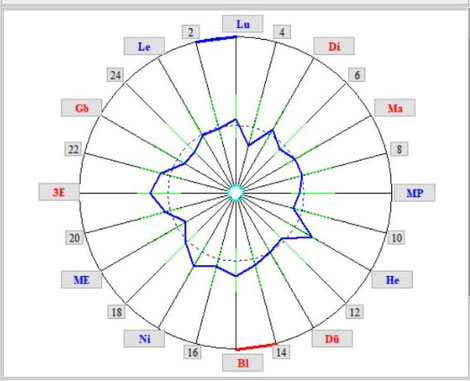Click the blue arc segment near Lu

pyautogui.click(x=216, y=39)
